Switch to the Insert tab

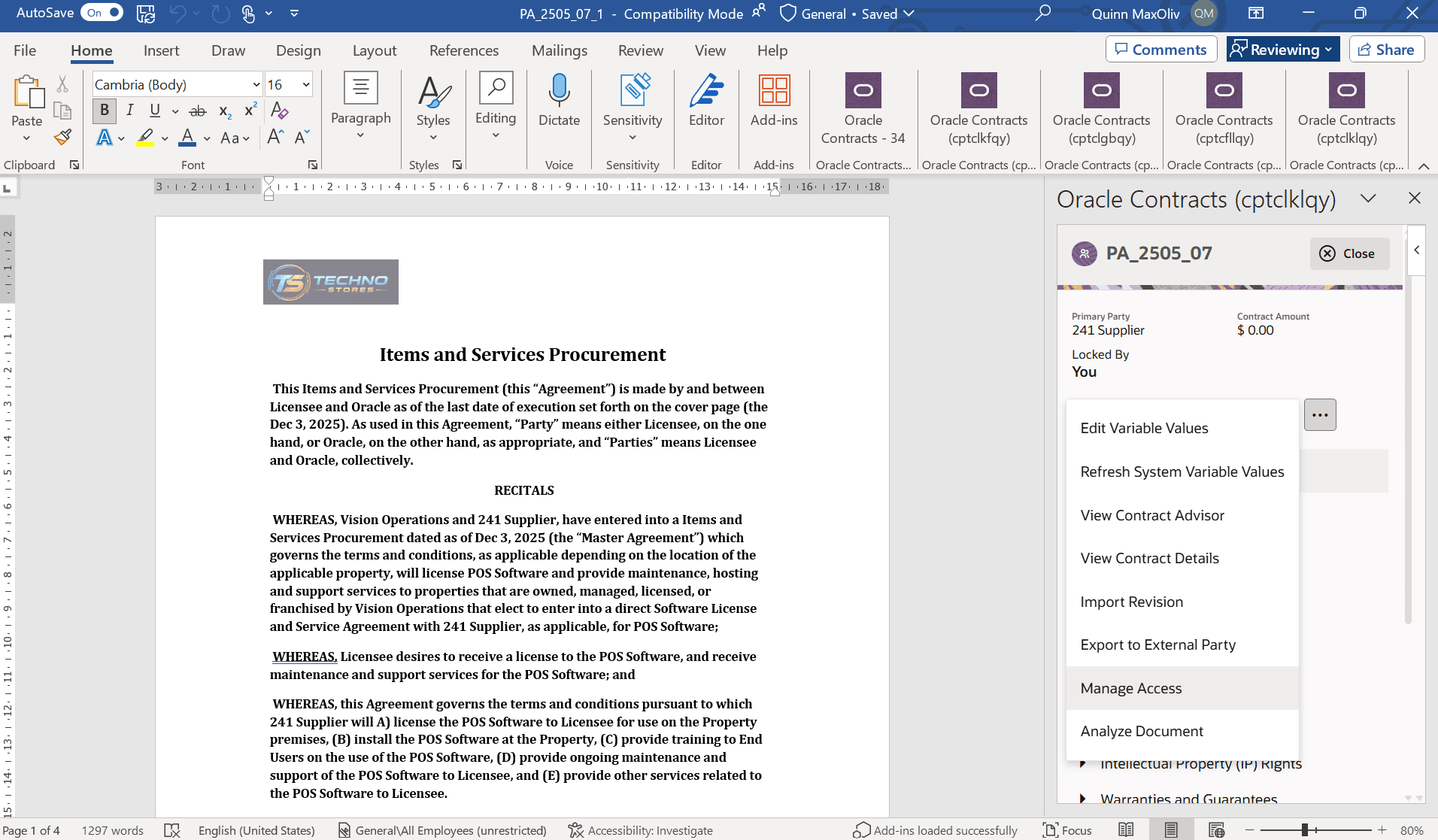click(x=161, y=50)
